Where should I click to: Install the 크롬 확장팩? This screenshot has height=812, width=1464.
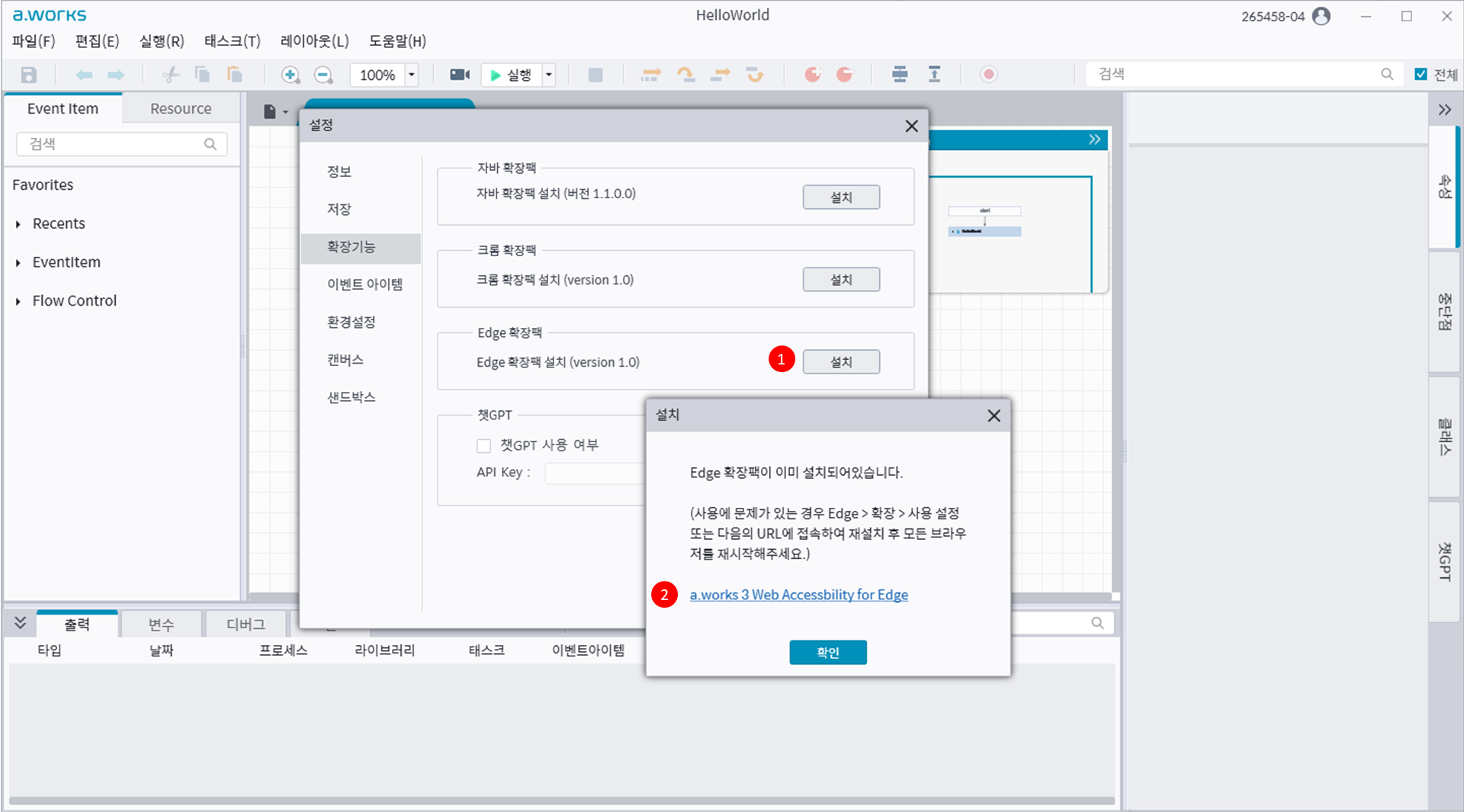pos(841,280)
